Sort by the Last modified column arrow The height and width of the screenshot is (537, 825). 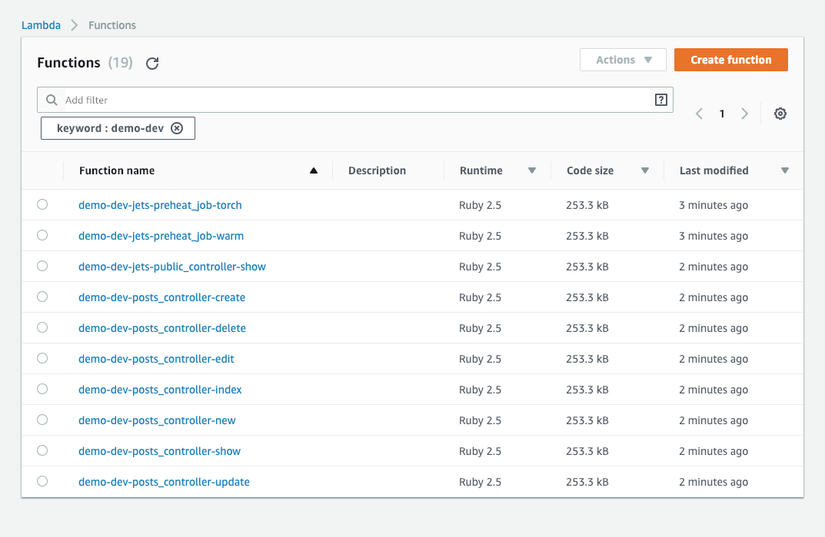pyautogui.click(x=785, y=171)
